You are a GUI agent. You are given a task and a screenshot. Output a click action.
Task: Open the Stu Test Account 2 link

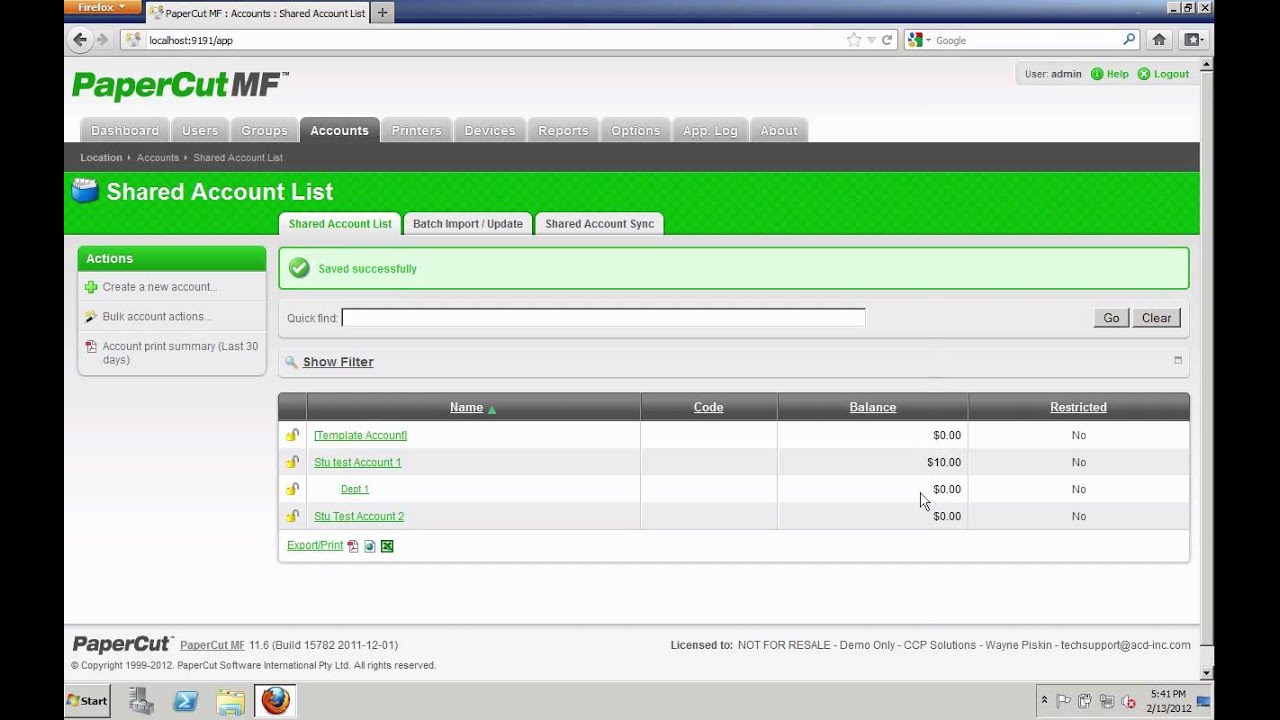click(359, 516)
